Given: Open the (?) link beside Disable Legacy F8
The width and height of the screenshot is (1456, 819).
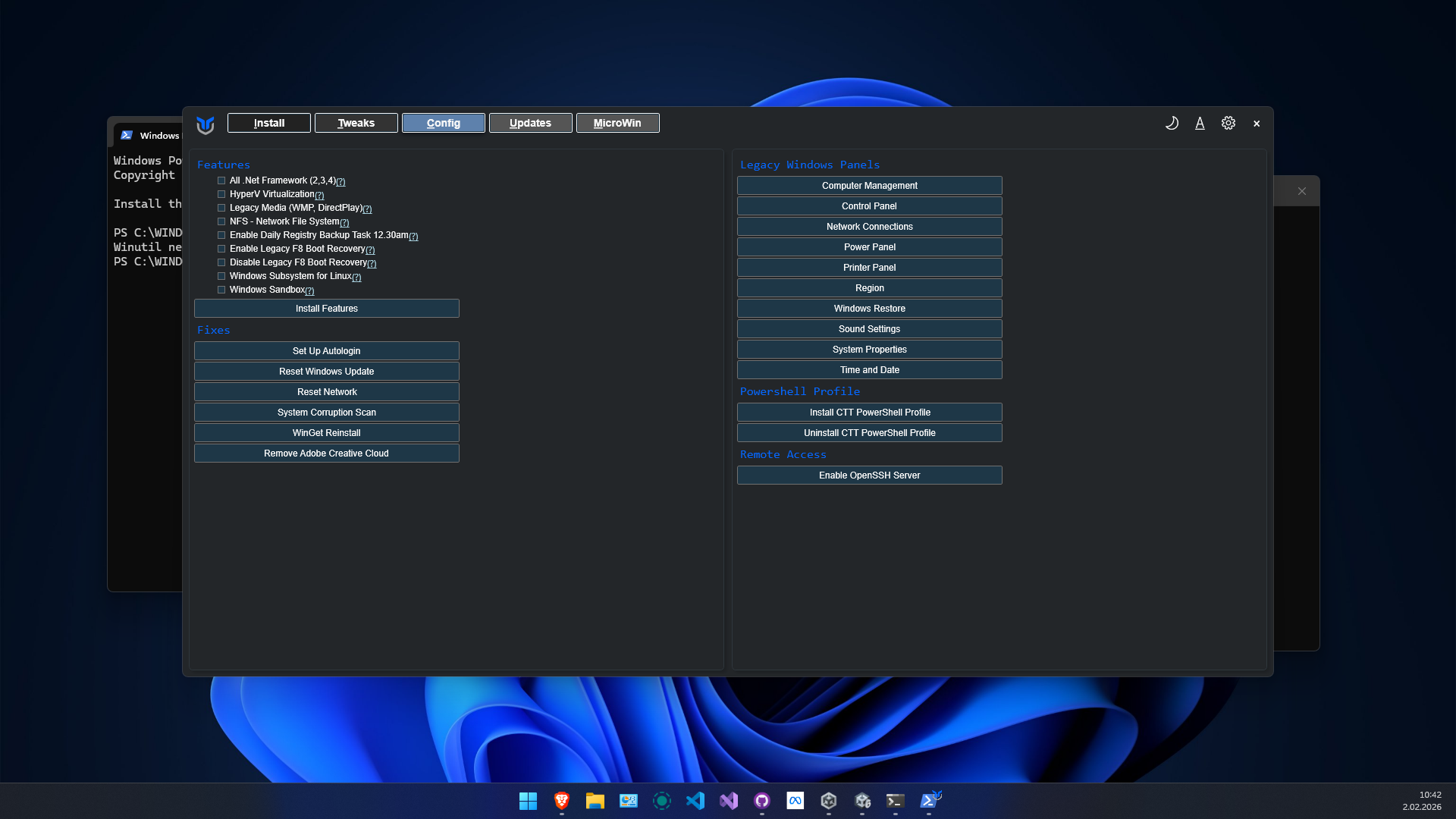Looking at the screenshot, I should [x=372, y=264].
